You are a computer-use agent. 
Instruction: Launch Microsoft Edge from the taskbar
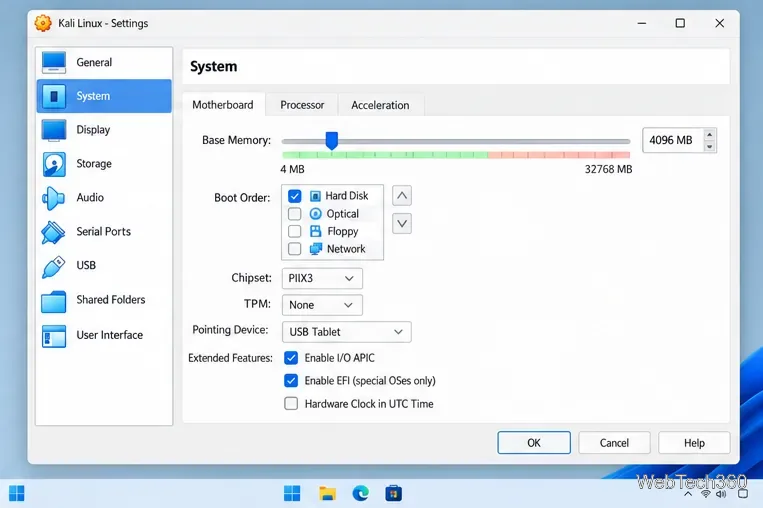361,493
